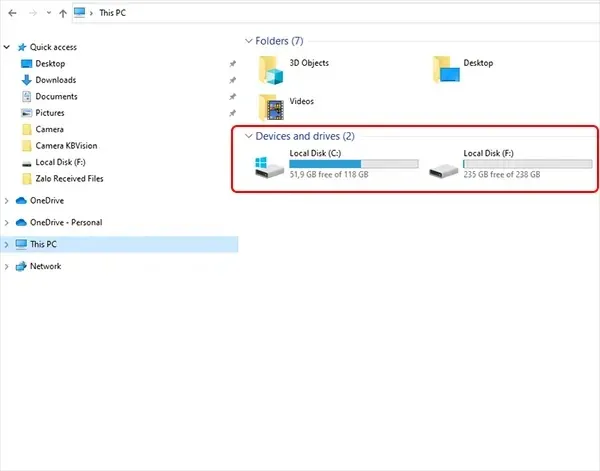Viewport: 600px width, 471px height.
Task: Click the Forward arrow navigation button
Action: 35,15
